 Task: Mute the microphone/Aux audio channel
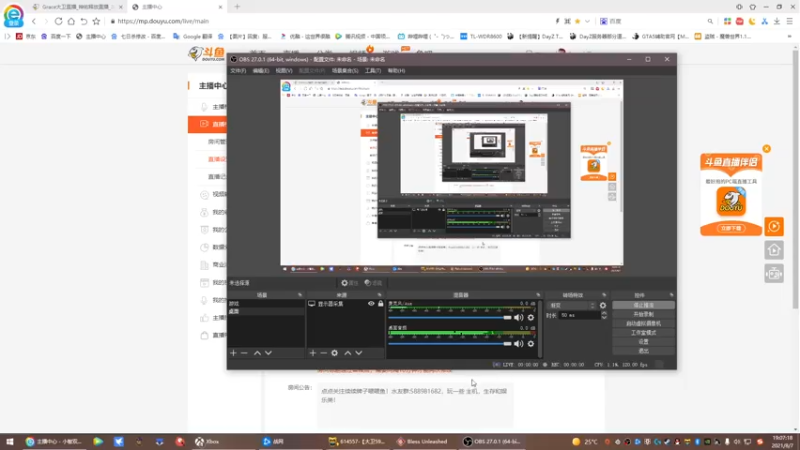click(x=519, y=317)
